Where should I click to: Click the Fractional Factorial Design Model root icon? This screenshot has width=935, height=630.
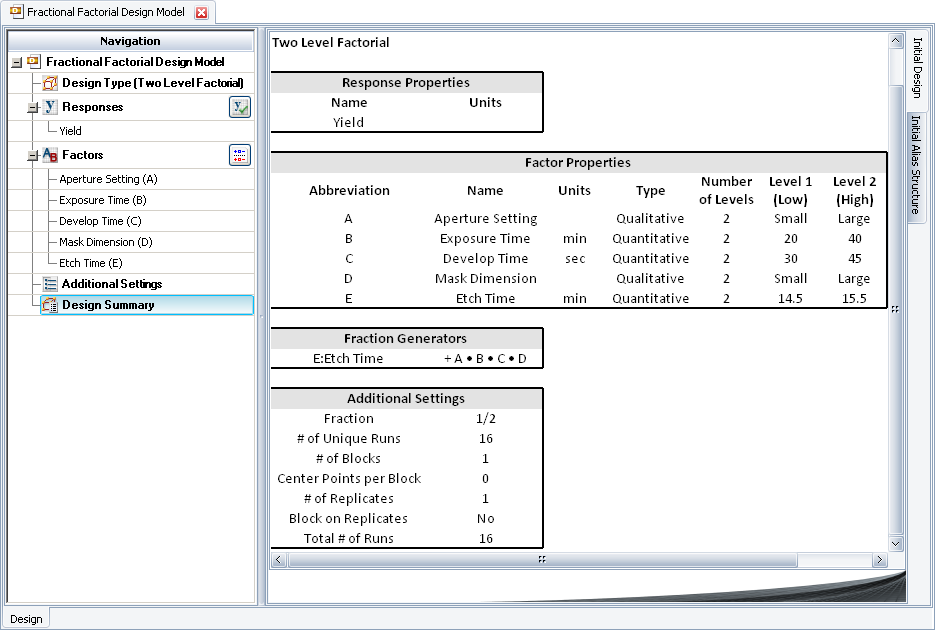pos(34,62)
